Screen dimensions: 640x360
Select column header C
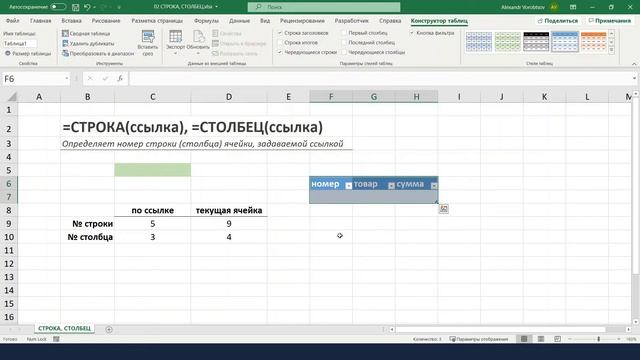(153, 97)
